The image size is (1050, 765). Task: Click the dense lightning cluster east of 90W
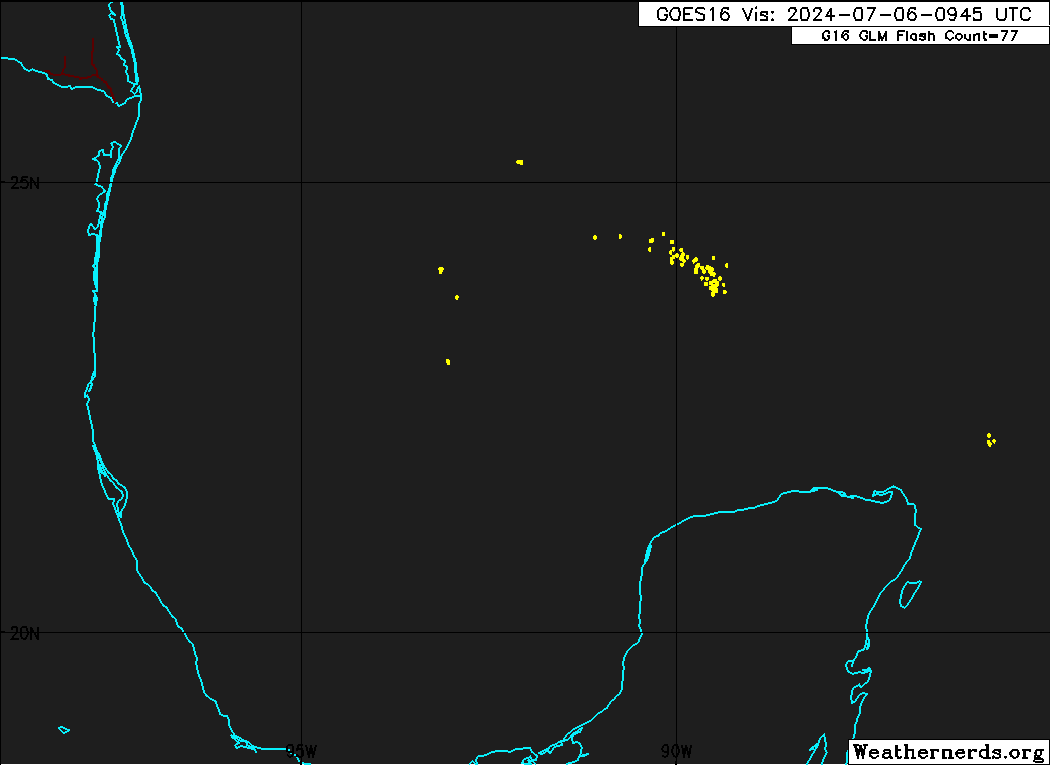point(706,275)
